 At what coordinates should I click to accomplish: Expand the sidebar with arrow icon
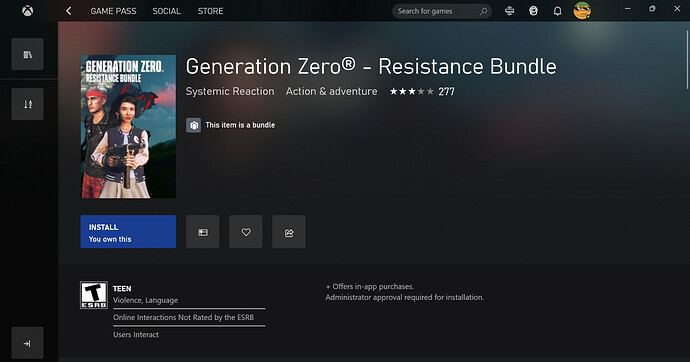27,343
